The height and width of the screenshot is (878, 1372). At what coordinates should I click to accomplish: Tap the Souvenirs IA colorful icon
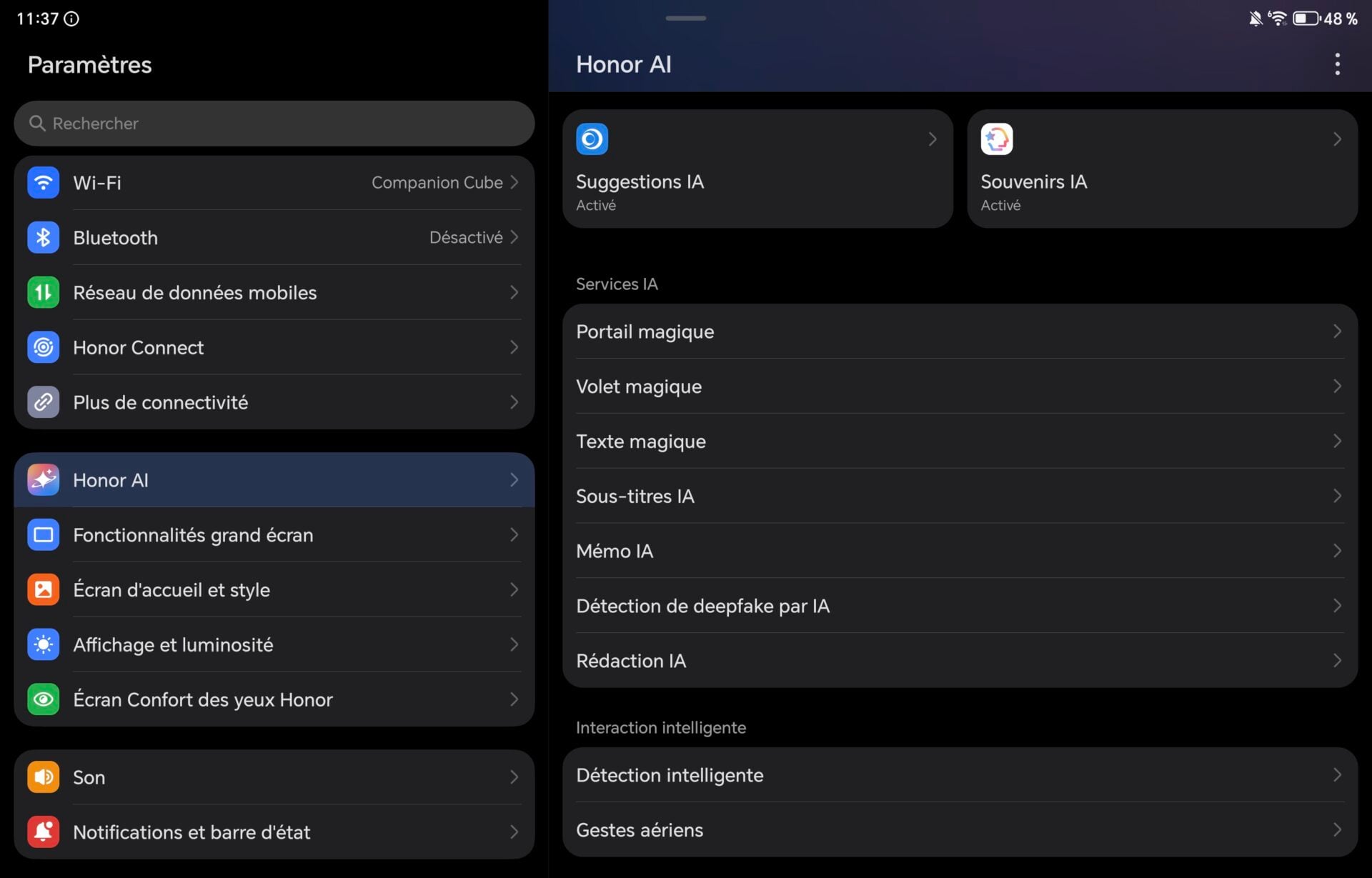[x=996, y=139]
